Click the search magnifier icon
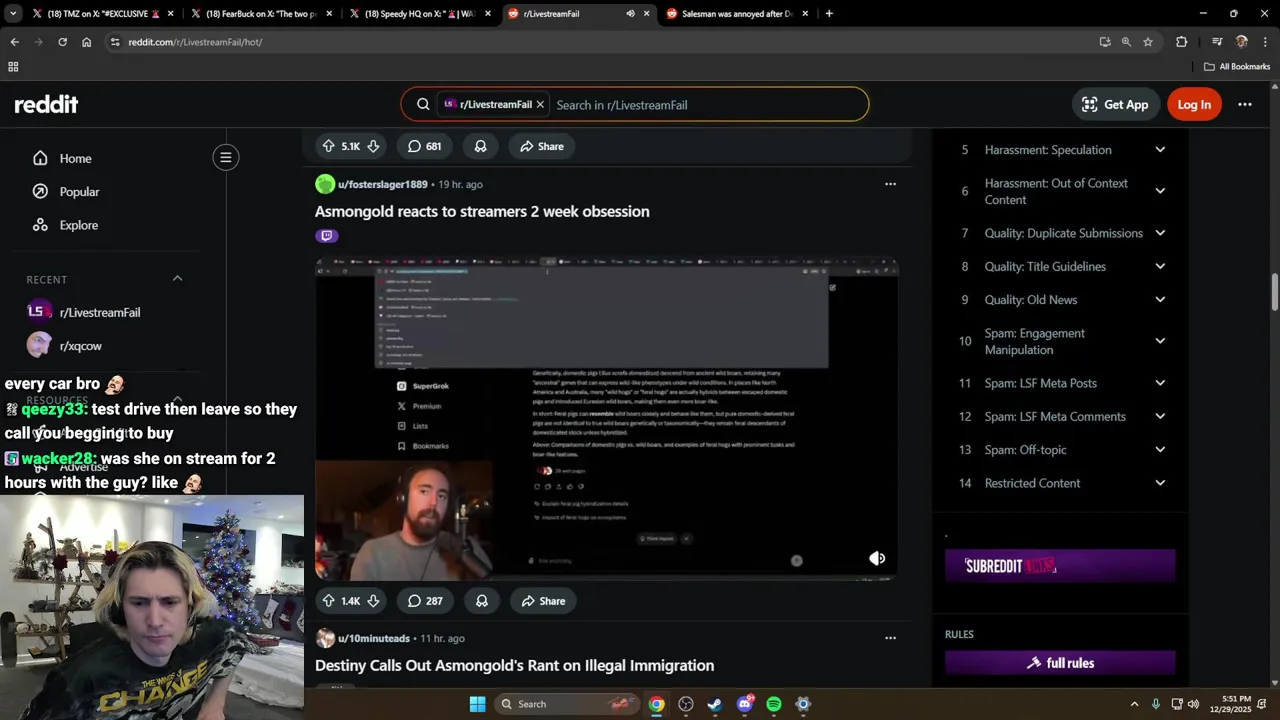This screenshot has width=1280, height=720. click(423, 105)
